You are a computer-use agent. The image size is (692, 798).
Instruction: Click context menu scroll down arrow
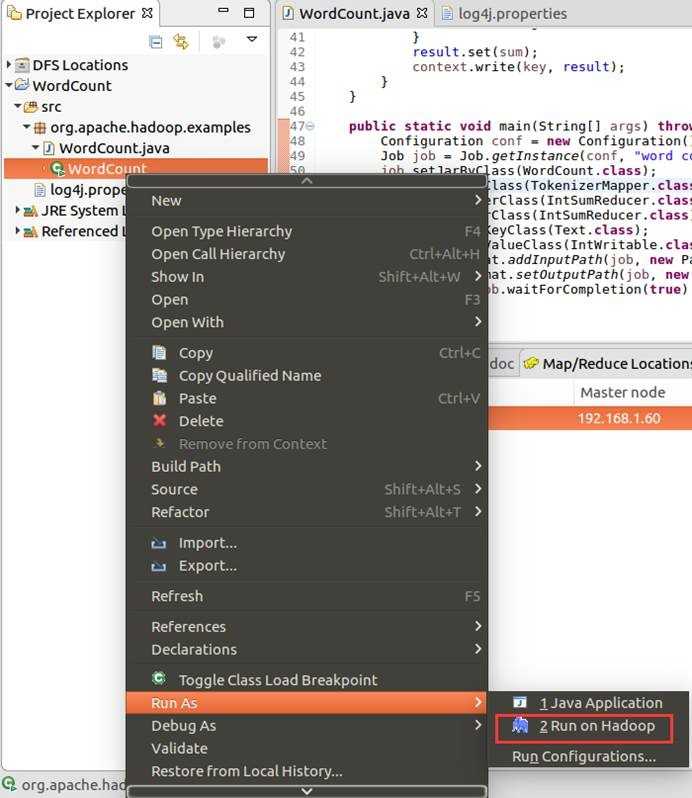click(307, 791)
